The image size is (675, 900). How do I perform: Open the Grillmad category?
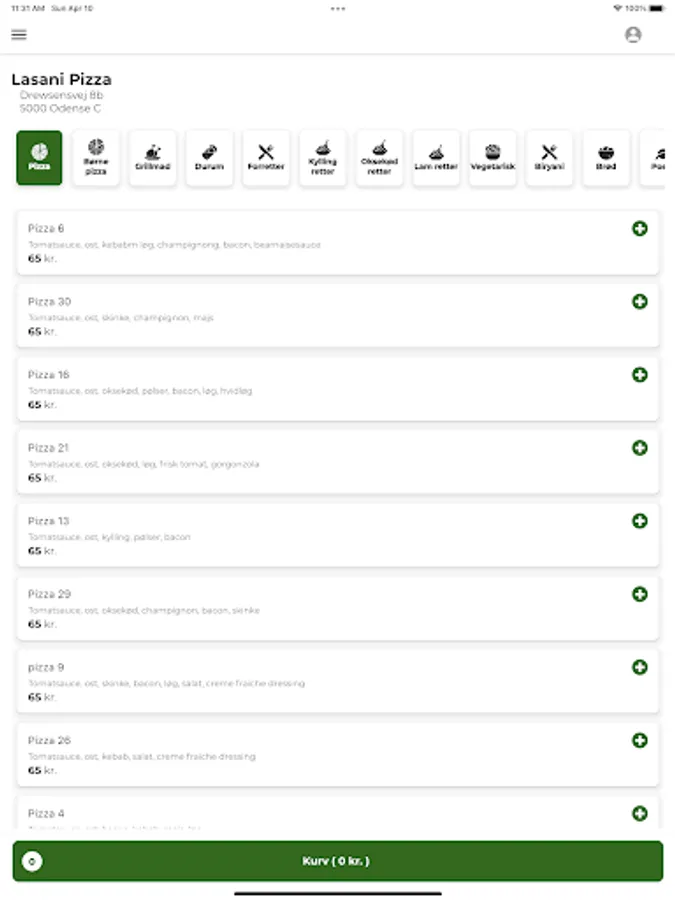[153, 158]
